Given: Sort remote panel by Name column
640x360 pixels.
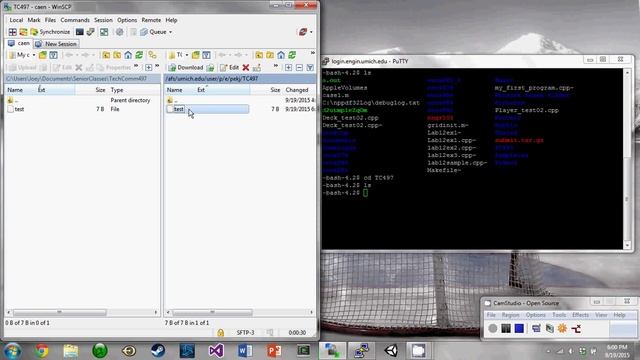Looking at the screenshot, I should tap(174, 90).
